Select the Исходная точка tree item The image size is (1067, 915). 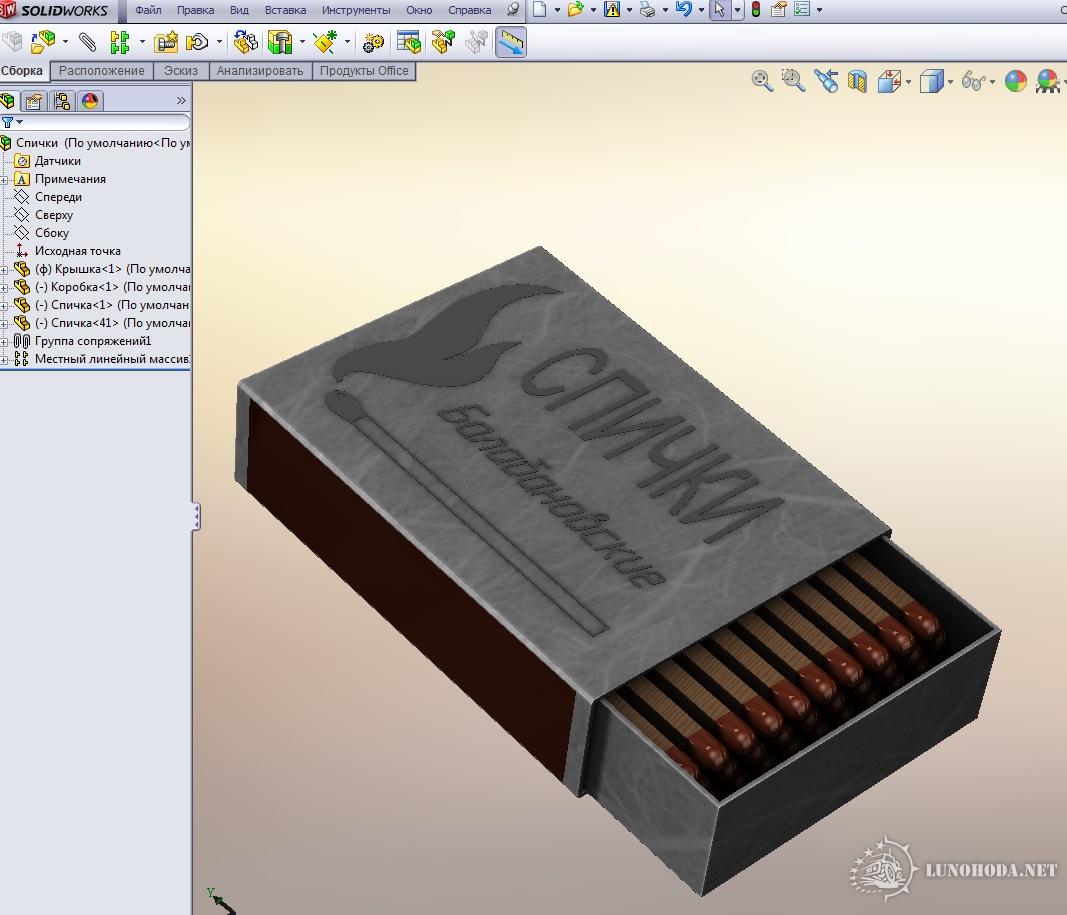coord(77,251)
